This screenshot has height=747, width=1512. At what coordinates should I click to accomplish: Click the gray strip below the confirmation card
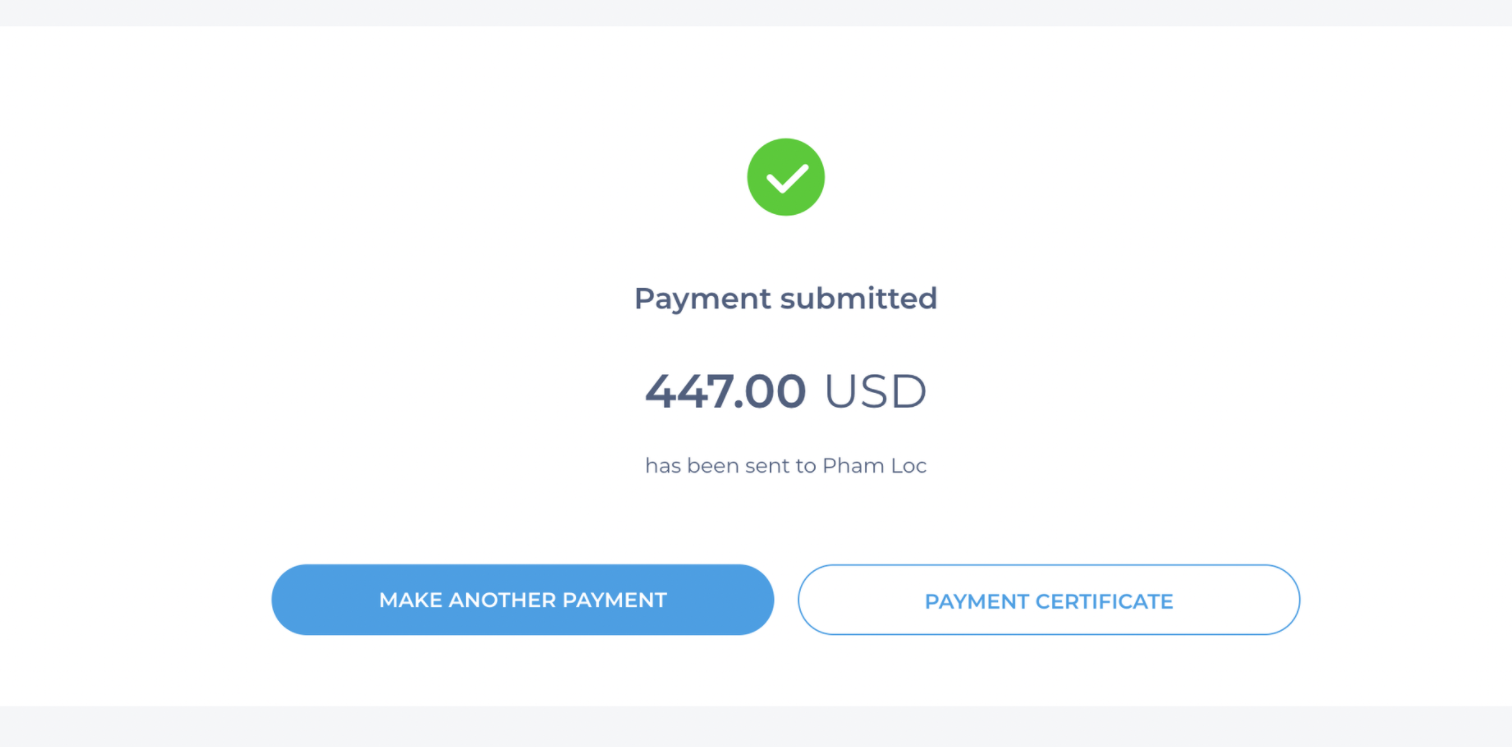(x=756, y=727)
